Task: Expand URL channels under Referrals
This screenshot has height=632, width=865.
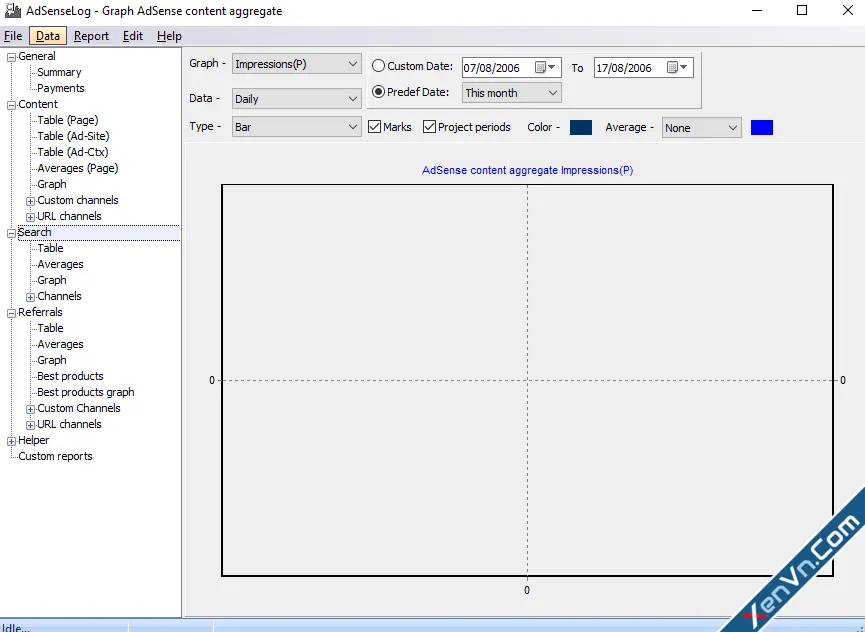Action: (30, 425)
